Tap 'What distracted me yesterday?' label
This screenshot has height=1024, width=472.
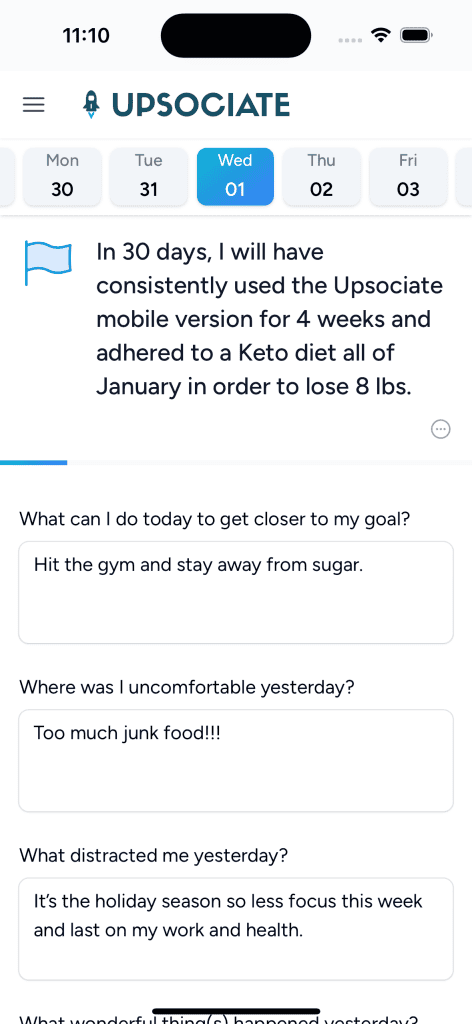click(x=153, y=856)
